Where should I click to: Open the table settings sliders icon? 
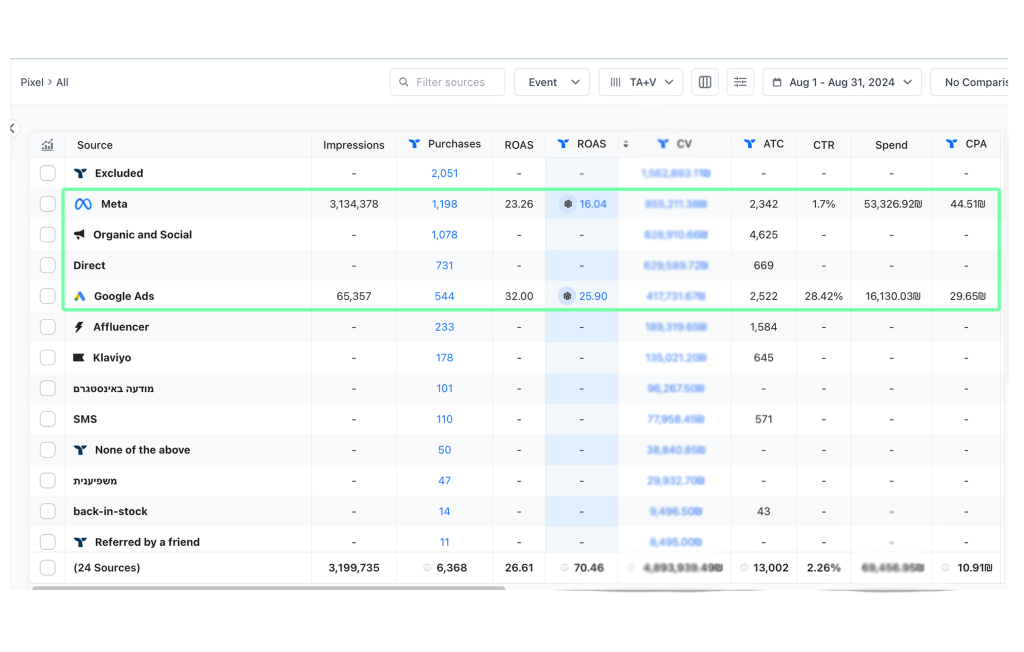click(x=740, y=82)
